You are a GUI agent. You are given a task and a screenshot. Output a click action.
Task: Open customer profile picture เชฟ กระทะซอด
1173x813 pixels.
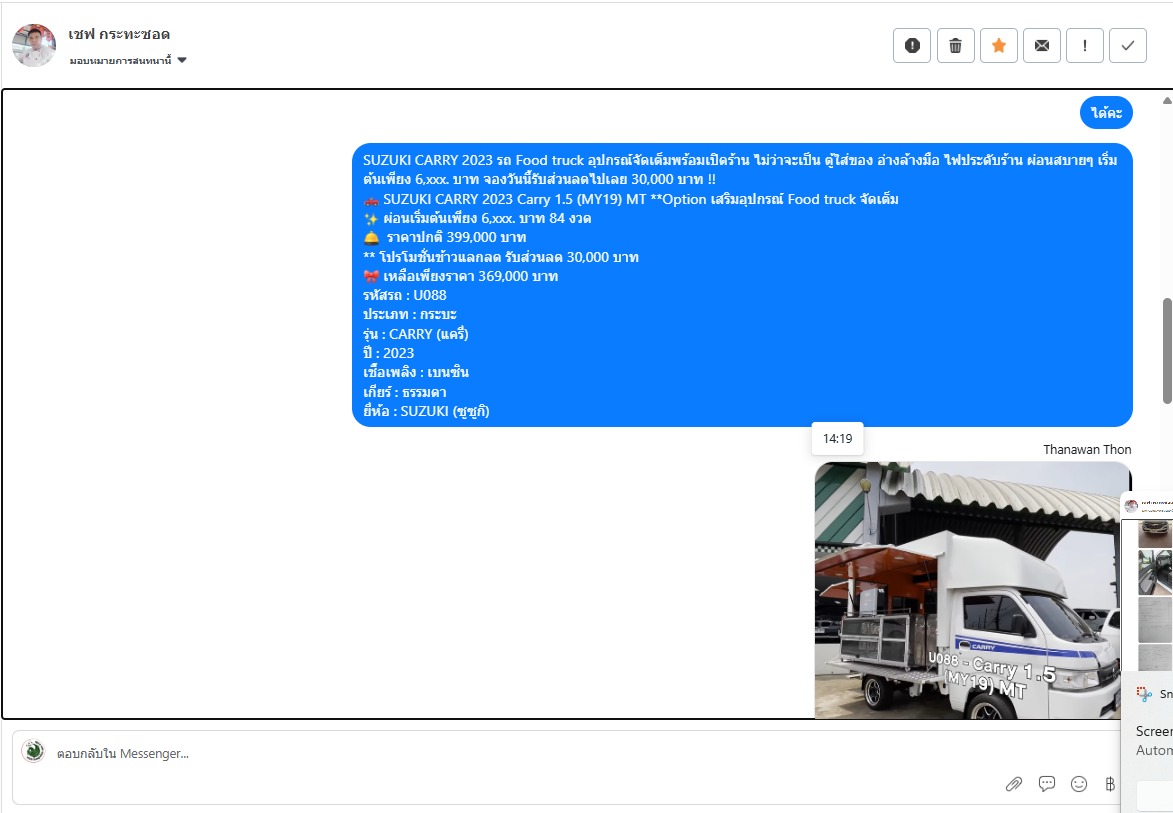34,46
